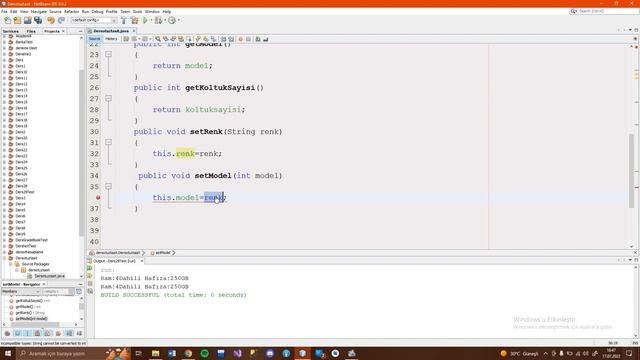Collapse the code fold on line 23

point(109,54)
